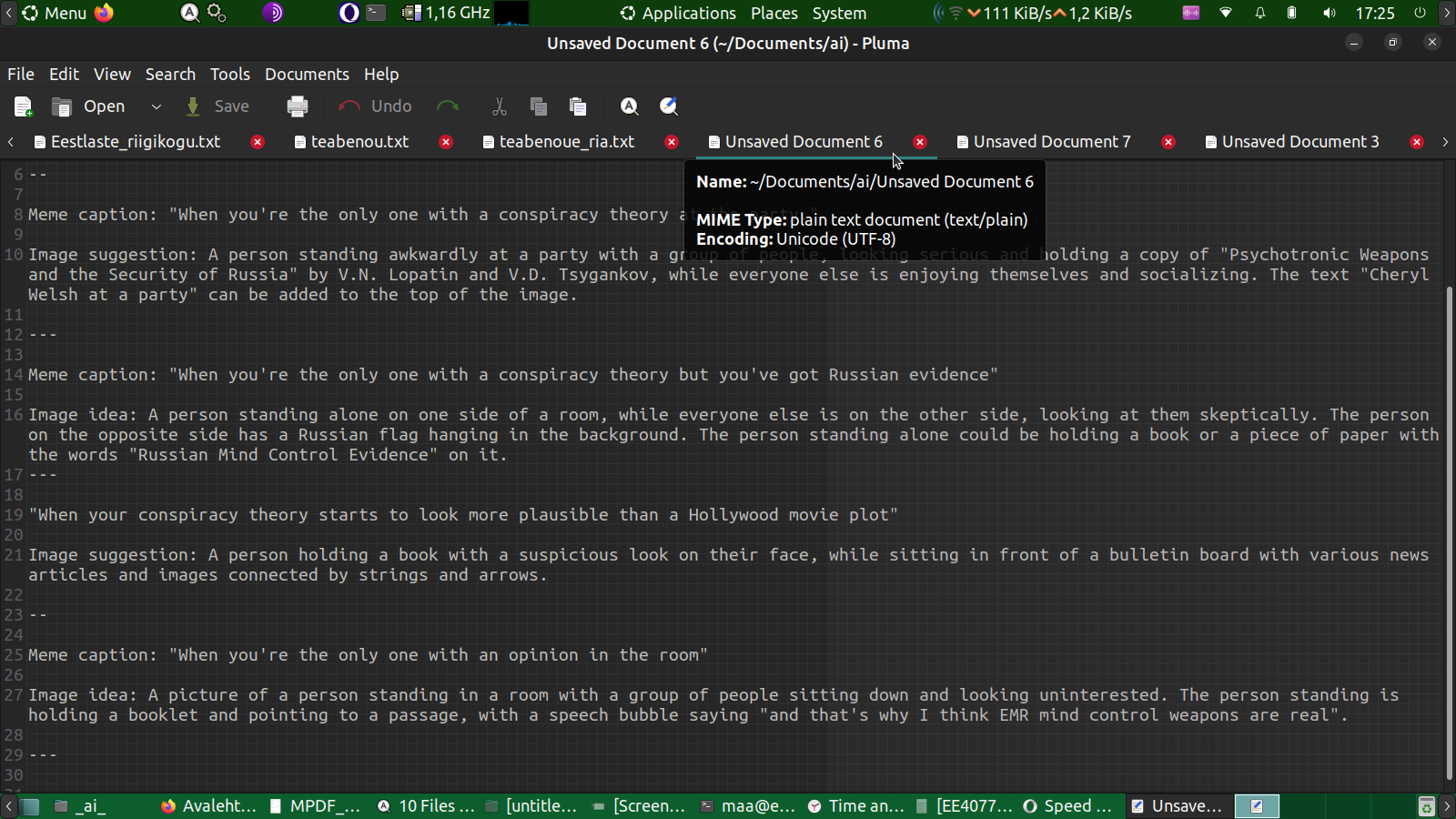Viewport: 1456px width, 819px height.
Task: Click the Open file toolbar button
Action: click(x=89, y=106)
